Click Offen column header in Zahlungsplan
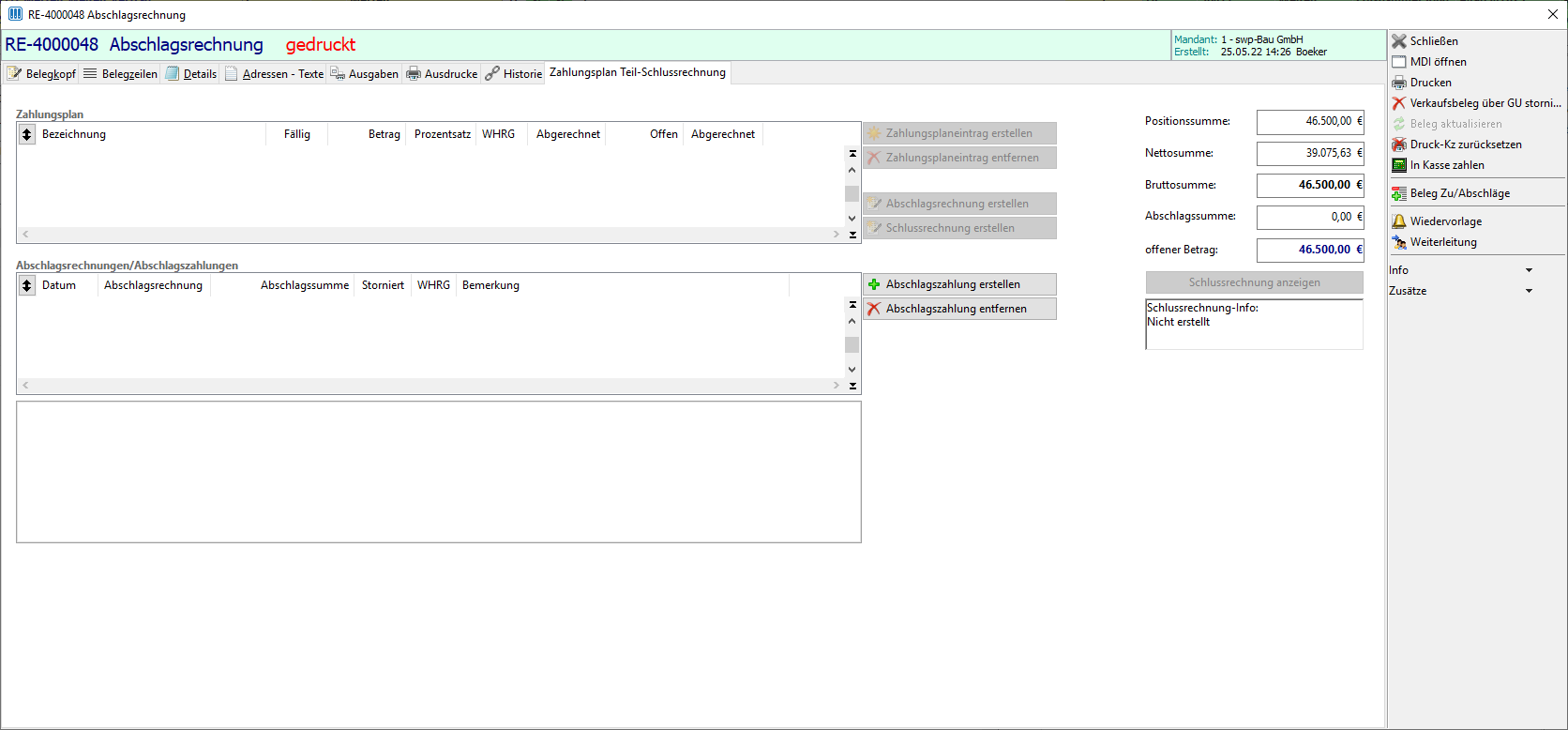 pos(645,134)
